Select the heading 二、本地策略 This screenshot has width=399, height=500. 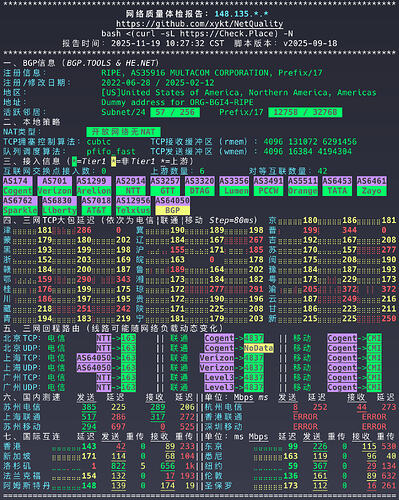click(32, 122)
